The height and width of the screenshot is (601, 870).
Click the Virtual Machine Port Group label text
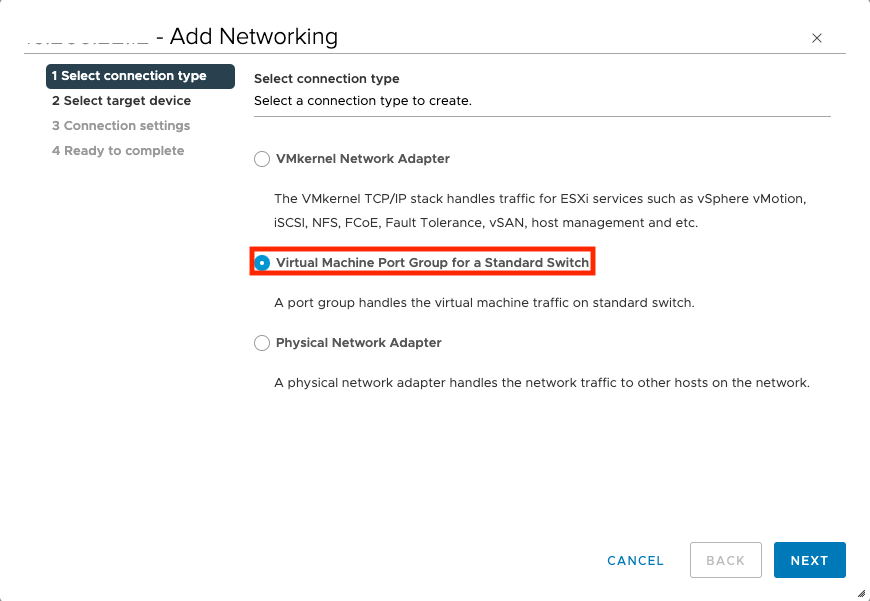[432, 263]
